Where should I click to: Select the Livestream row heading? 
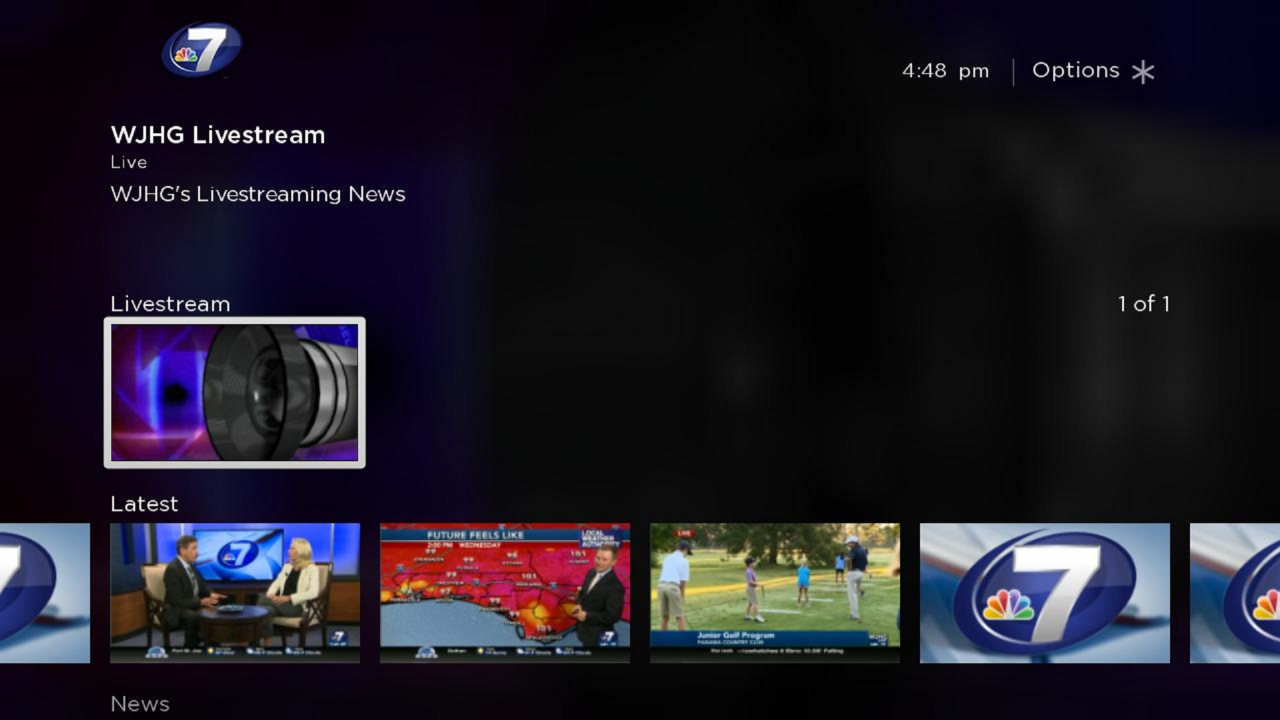(x=169, y=304)
